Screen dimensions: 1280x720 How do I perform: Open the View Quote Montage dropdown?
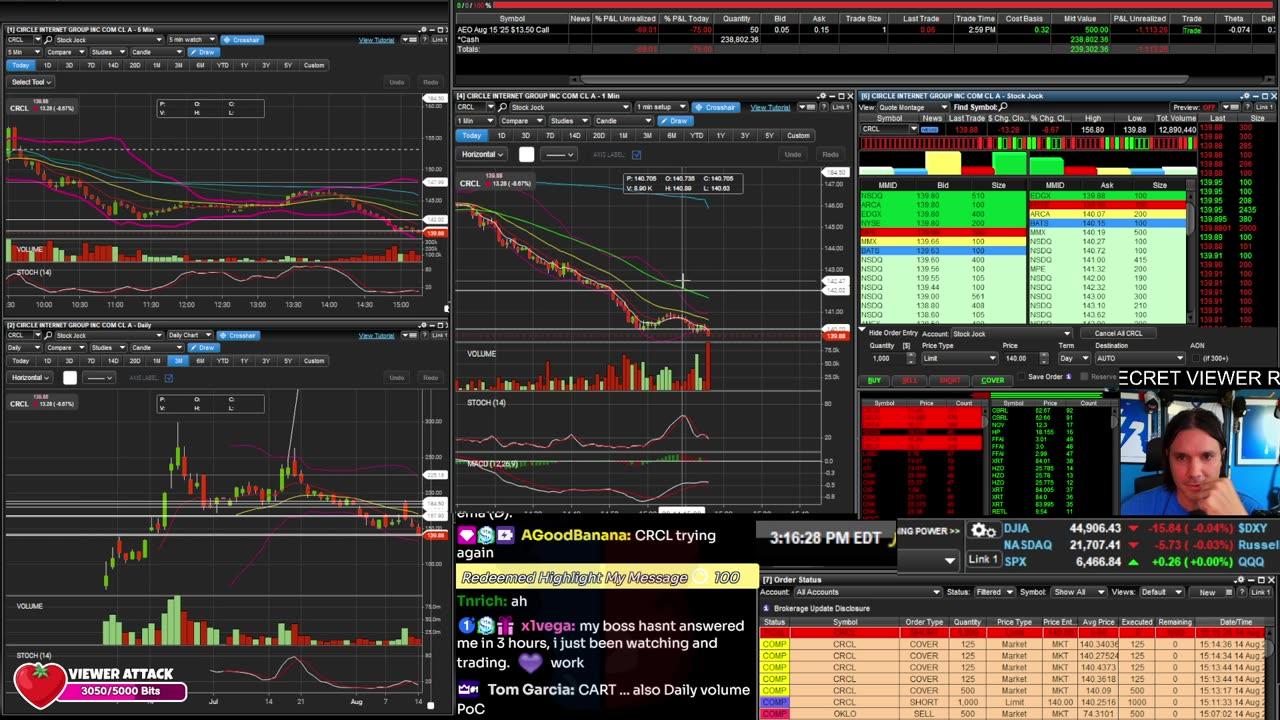click(x=913, y=107)
